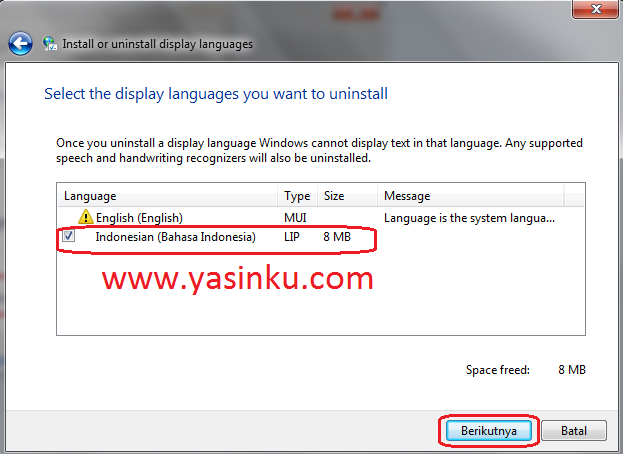The width and height of the screenshot is (623, 454).
Task: Go back with the blue arrow button
Action: (20, 43)
